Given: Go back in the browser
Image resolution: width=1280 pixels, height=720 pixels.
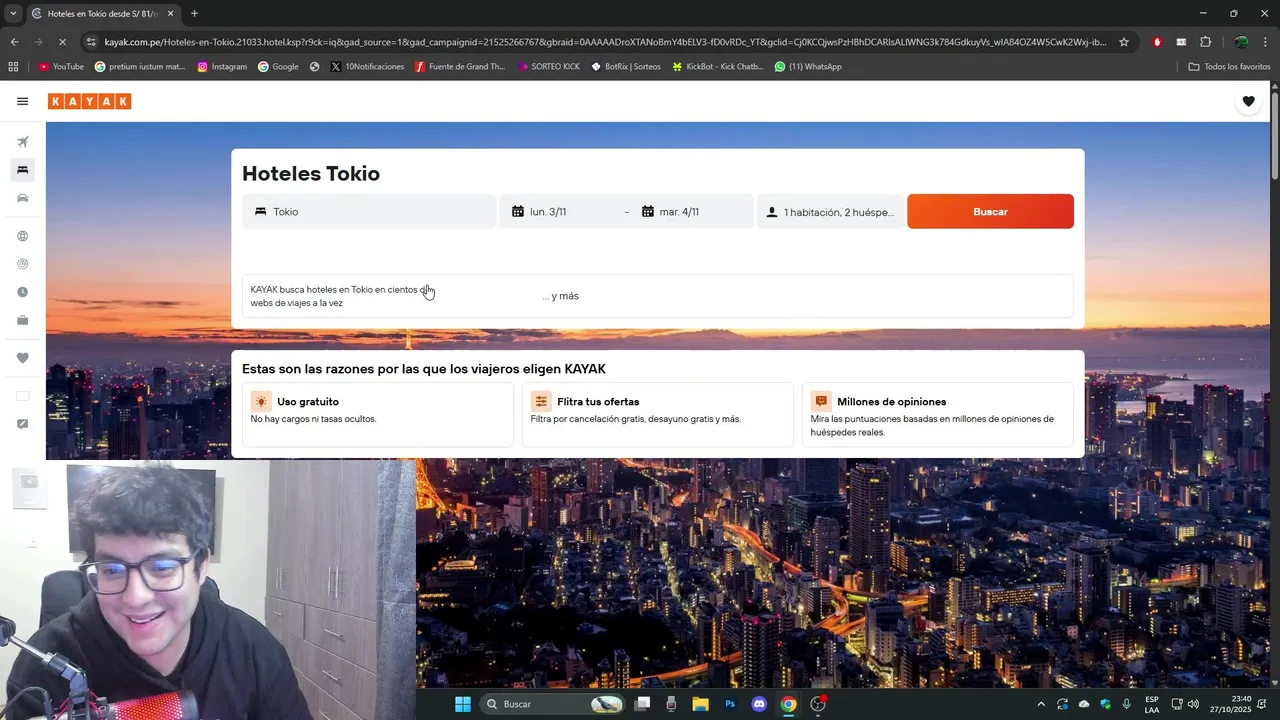Looking at the screenshot, I should 14,42.
